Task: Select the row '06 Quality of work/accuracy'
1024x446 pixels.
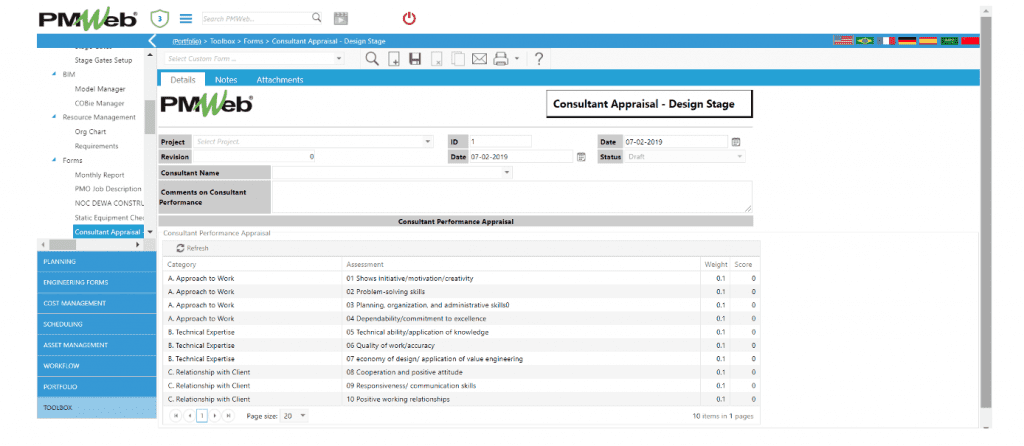Action: click(461, 345)
